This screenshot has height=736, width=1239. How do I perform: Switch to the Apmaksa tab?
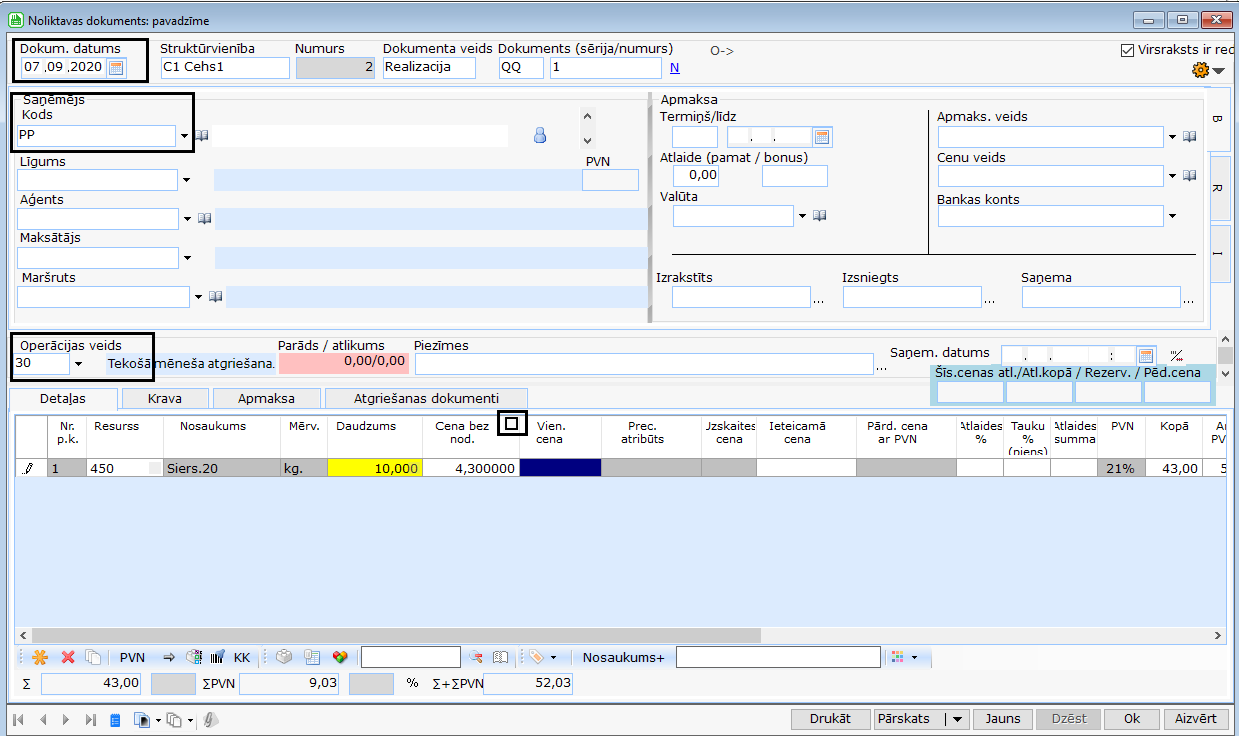point(266,399)
